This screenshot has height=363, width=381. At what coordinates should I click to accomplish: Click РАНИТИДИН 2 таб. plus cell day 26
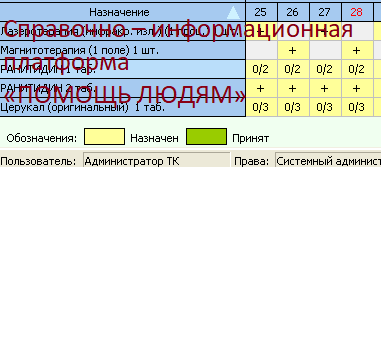click(x=292, y=88)
